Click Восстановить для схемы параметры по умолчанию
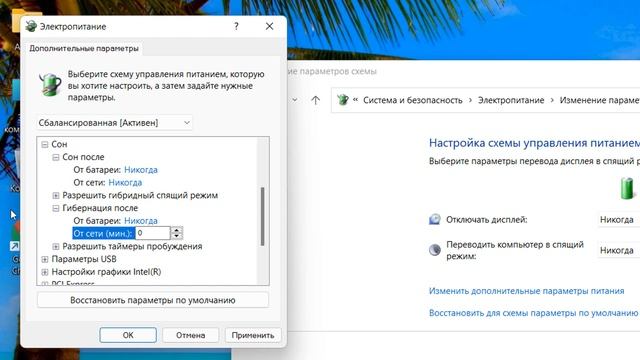This screenshot has height=360, width=640. pos(533,313)
